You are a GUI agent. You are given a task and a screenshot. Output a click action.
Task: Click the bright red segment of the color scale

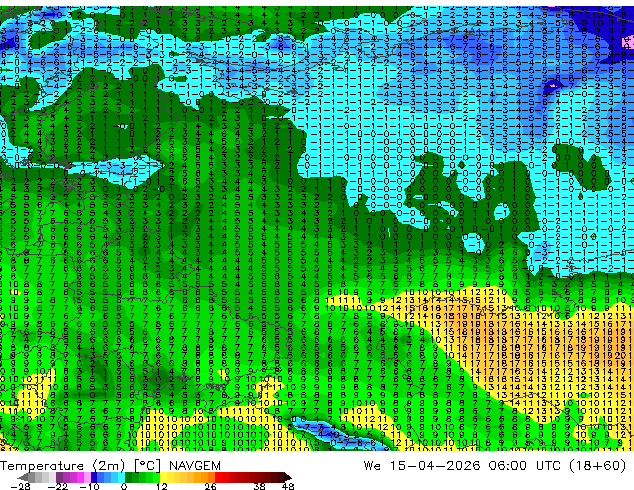(218, 477)
